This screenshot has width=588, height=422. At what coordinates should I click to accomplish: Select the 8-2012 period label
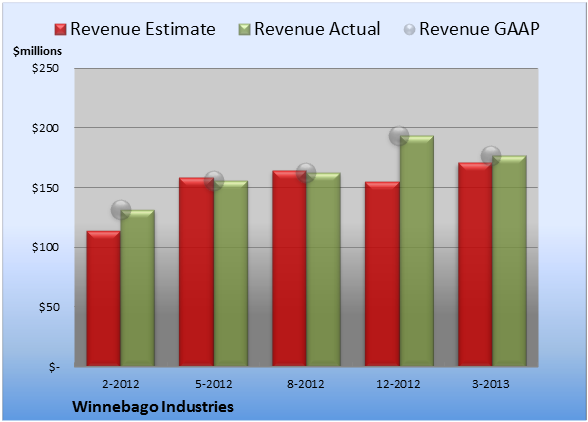306,384
